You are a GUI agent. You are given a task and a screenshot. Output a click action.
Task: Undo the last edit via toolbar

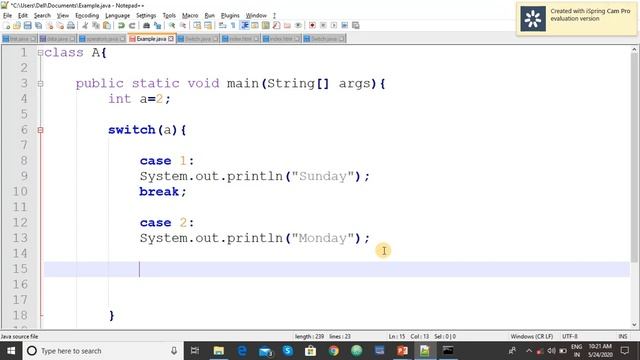coord(121,25)
